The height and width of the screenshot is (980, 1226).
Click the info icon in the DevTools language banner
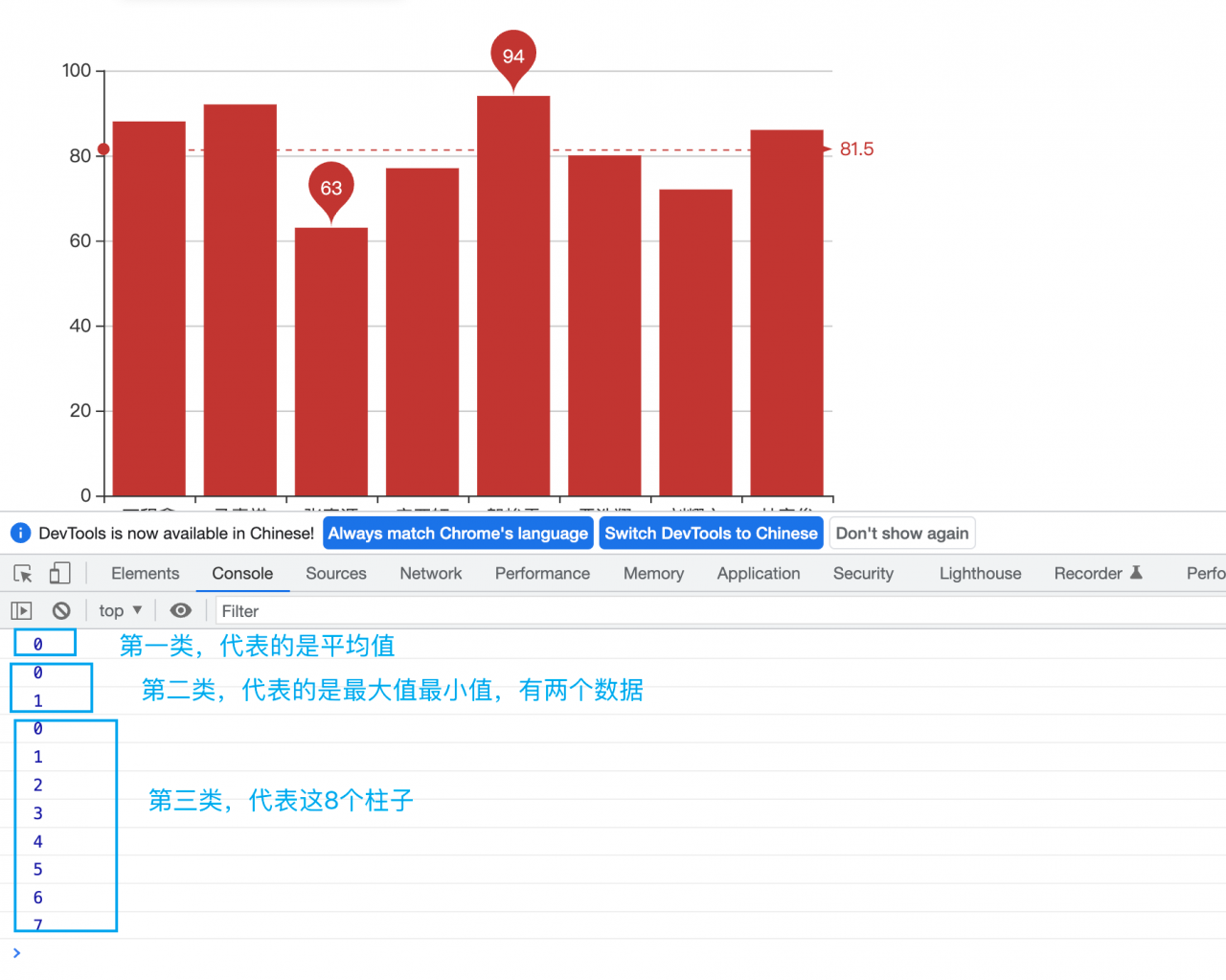(x=20, y=533)
